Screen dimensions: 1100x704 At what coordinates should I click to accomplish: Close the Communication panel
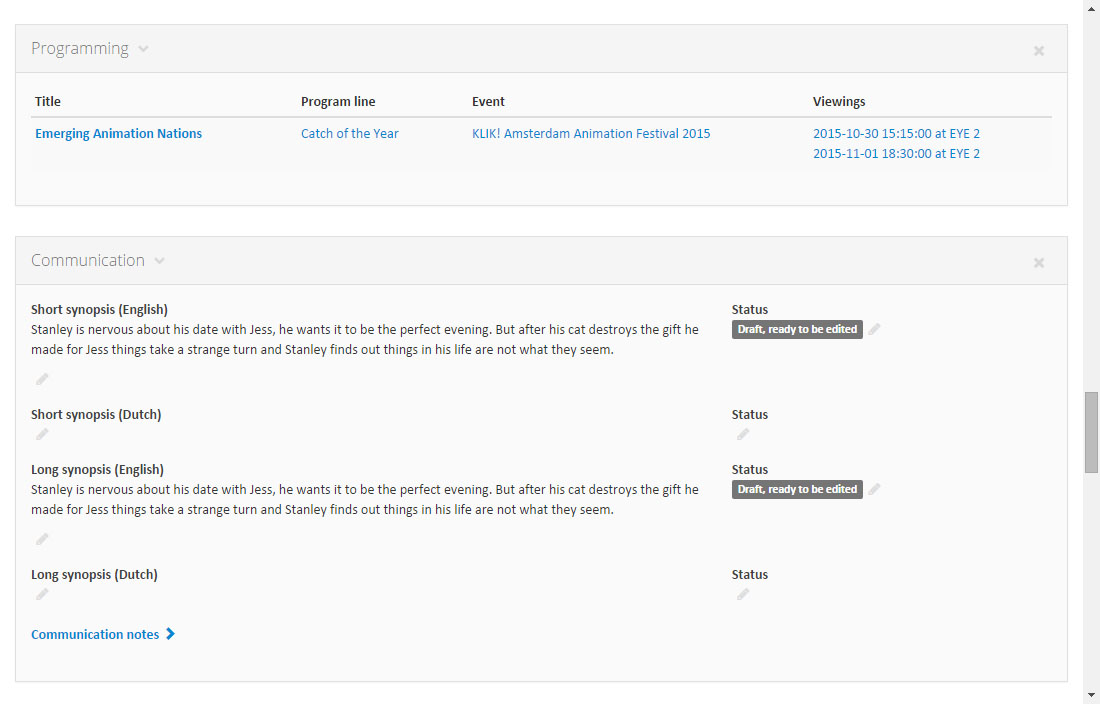1039,262
